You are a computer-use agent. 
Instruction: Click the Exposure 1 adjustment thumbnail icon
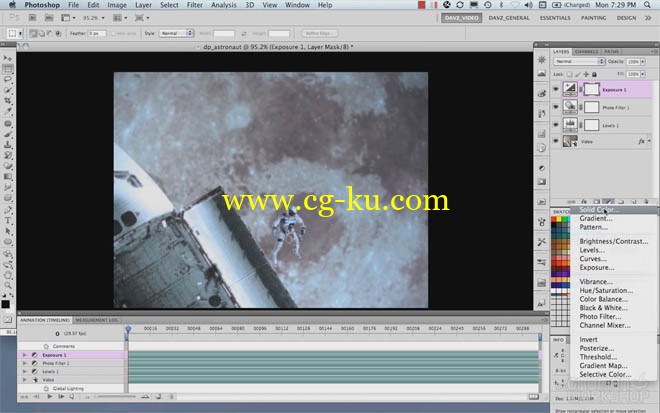coord(570,89)
